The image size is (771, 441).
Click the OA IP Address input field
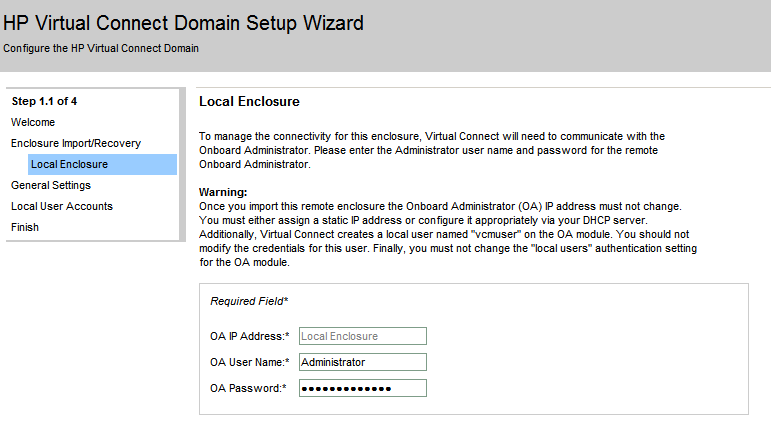coord(362,337)
